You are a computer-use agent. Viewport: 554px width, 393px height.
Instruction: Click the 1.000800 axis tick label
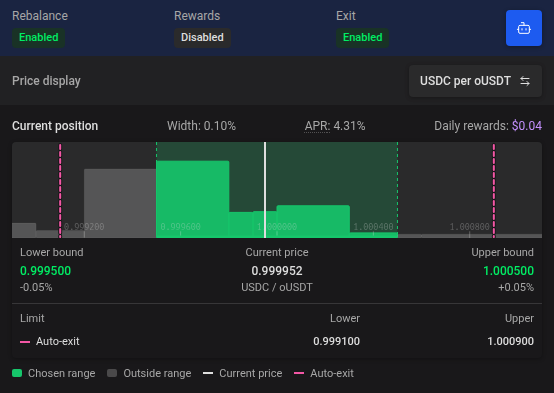coord(470,227)
